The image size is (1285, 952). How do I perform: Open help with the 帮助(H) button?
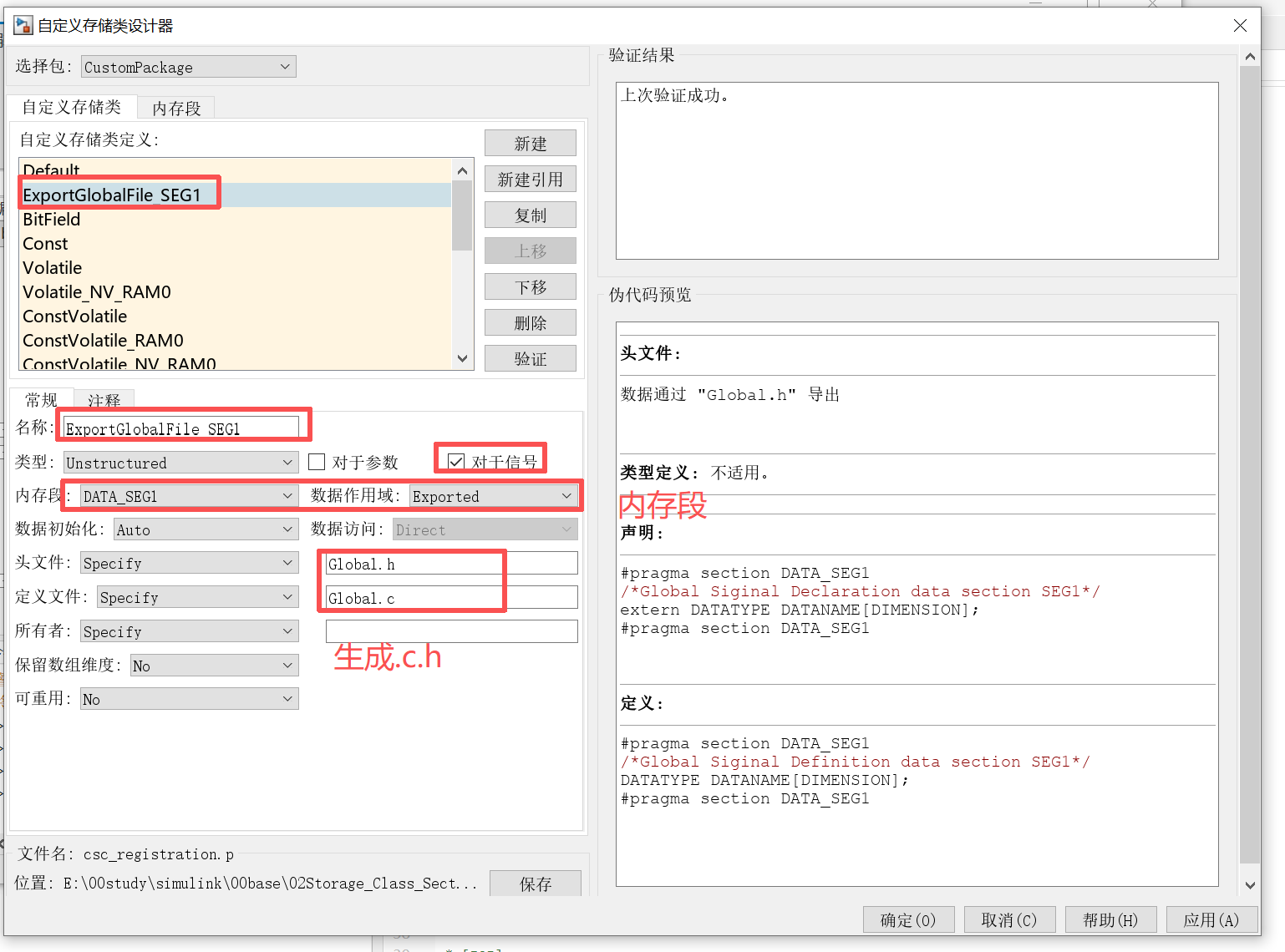point(1110,919)
